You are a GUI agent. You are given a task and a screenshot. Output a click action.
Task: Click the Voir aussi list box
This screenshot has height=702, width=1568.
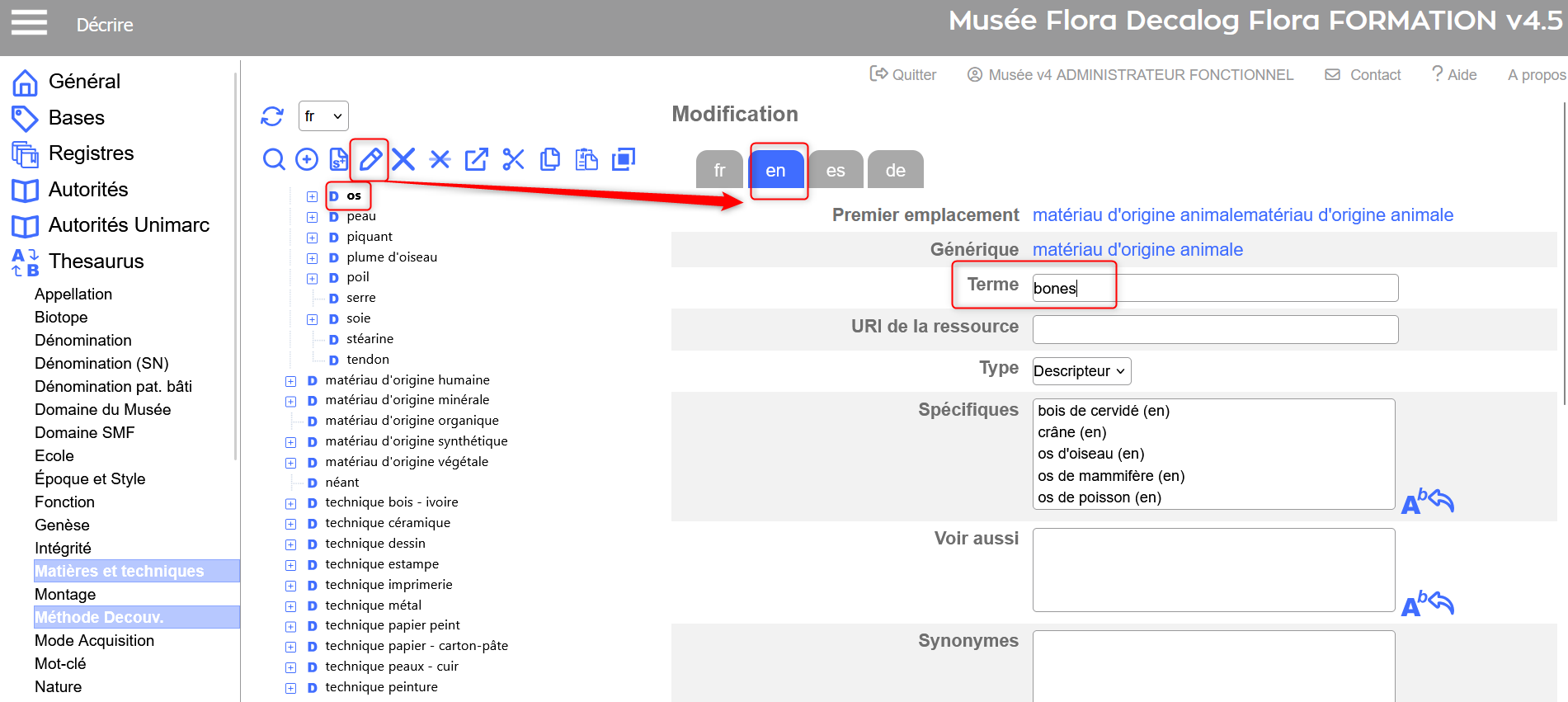coord(1213,570)
